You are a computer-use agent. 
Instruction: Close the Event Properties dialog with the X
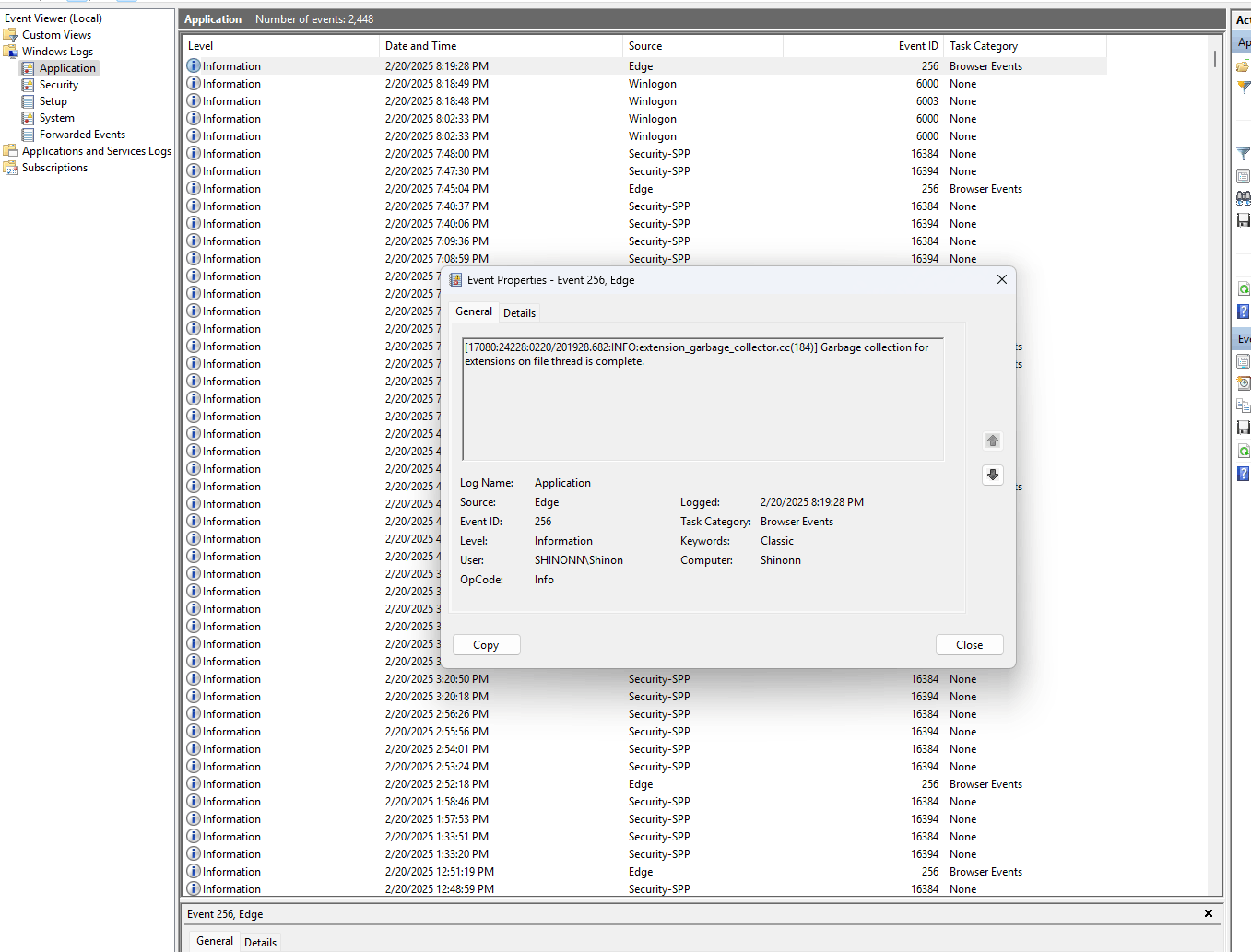tap(1002, 279)
